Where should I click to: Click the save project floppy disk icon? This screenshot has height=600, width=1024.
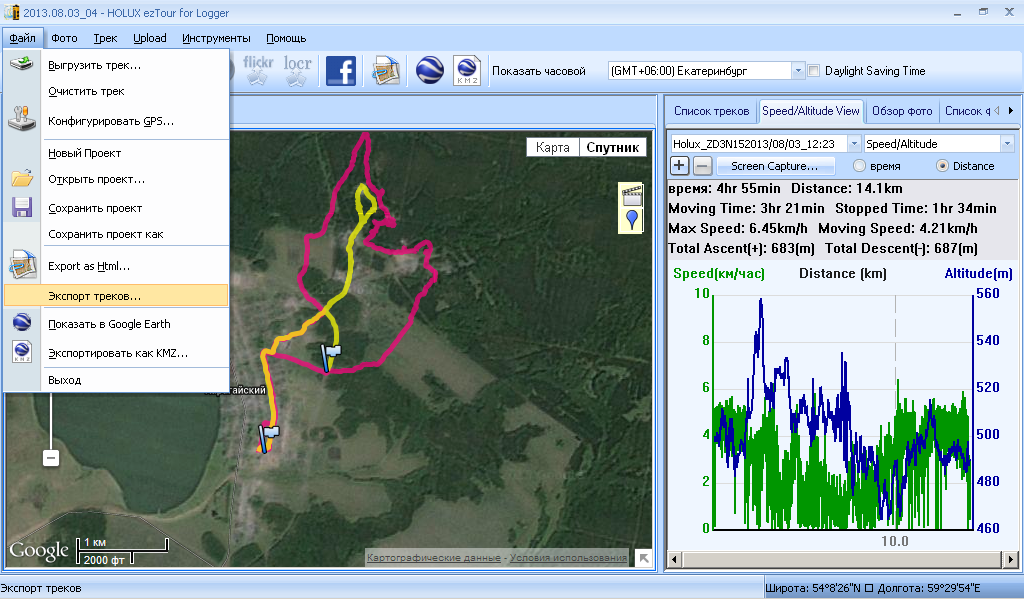pyautogui.click(x=22, y=207)
